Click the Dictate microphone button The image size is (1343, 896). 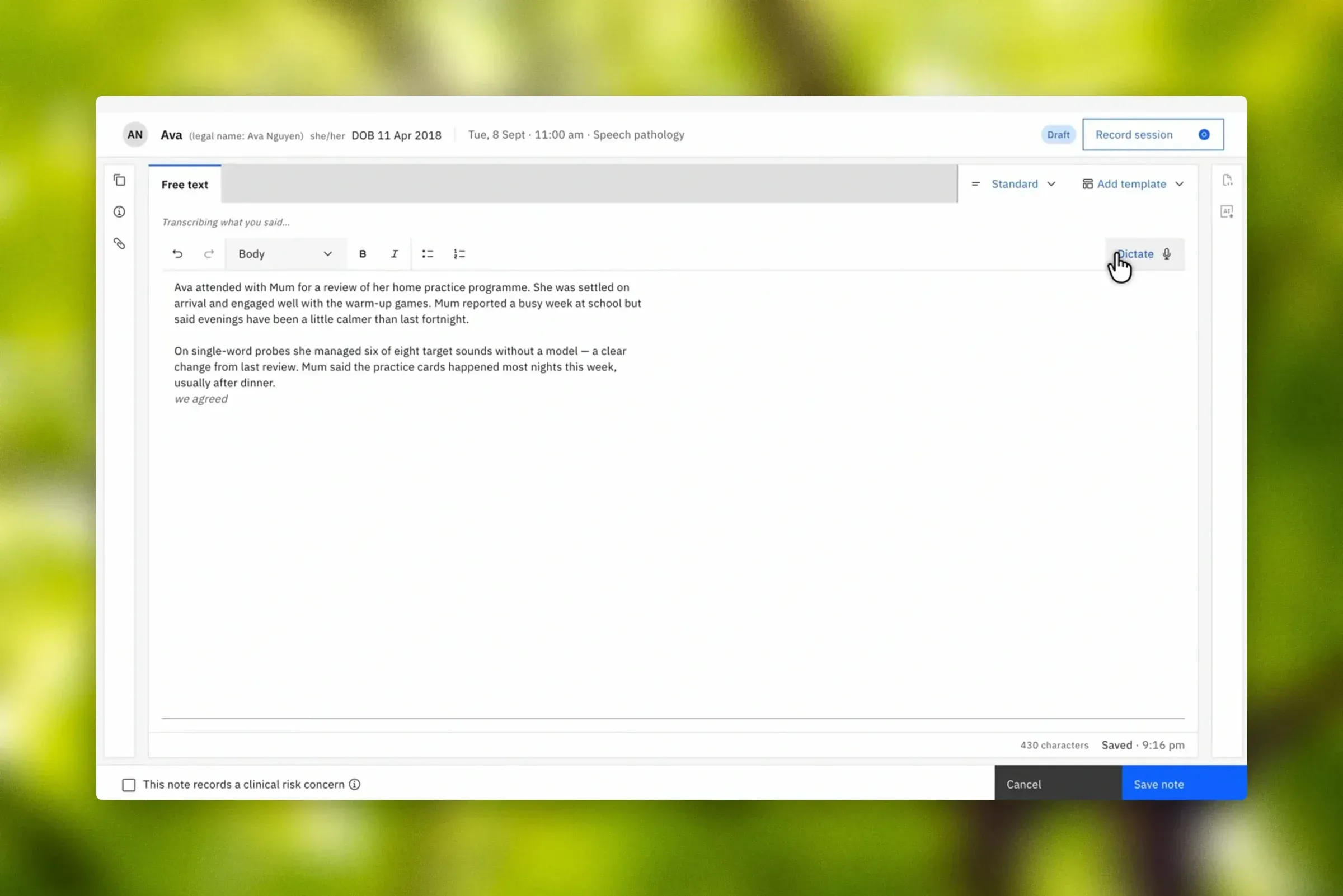1144,254
